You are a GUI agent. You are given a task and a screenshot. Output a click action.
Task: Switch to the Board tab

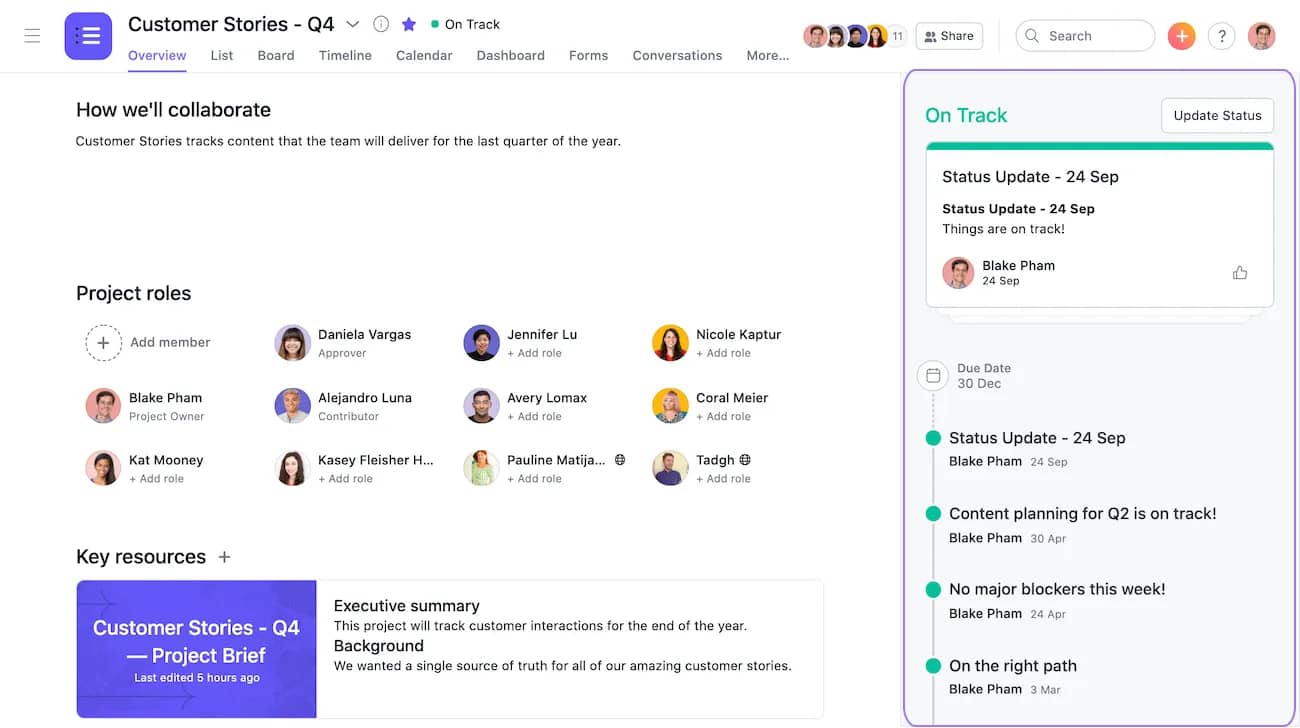275,55
